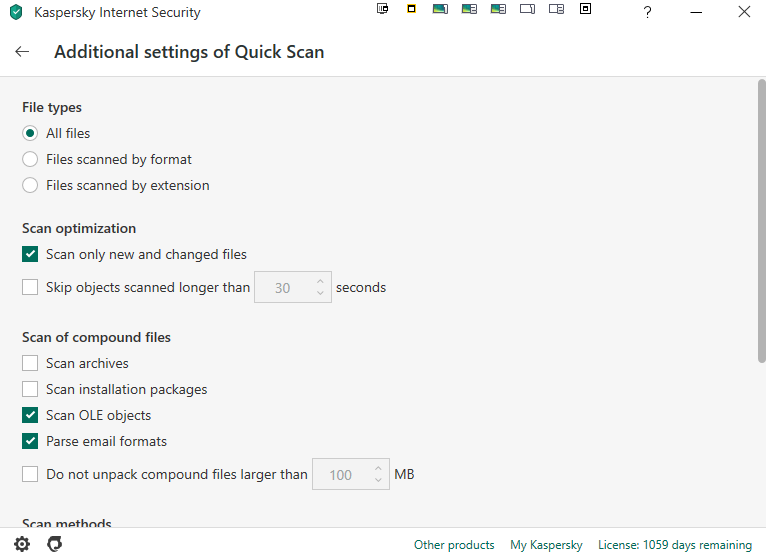This screenshot has width=766, height=560.
Task: Select Files scanned by format
Action: click(x=30, y=159)
